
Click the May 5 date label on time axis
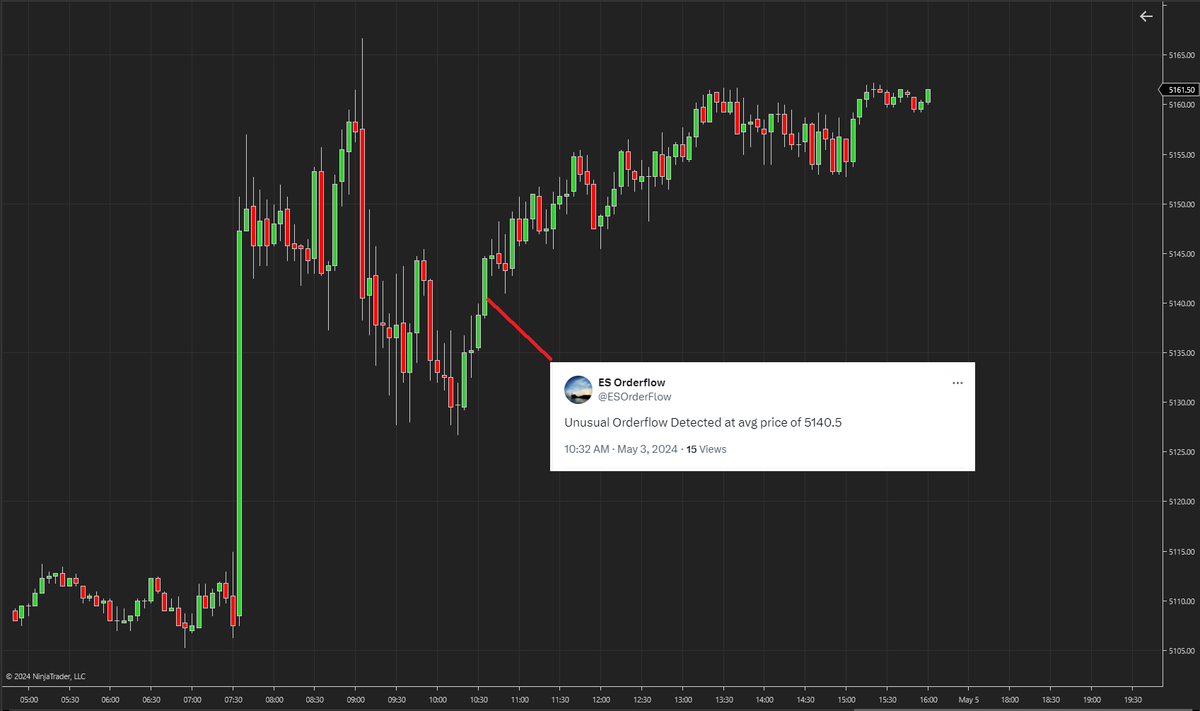click(968, 700)
